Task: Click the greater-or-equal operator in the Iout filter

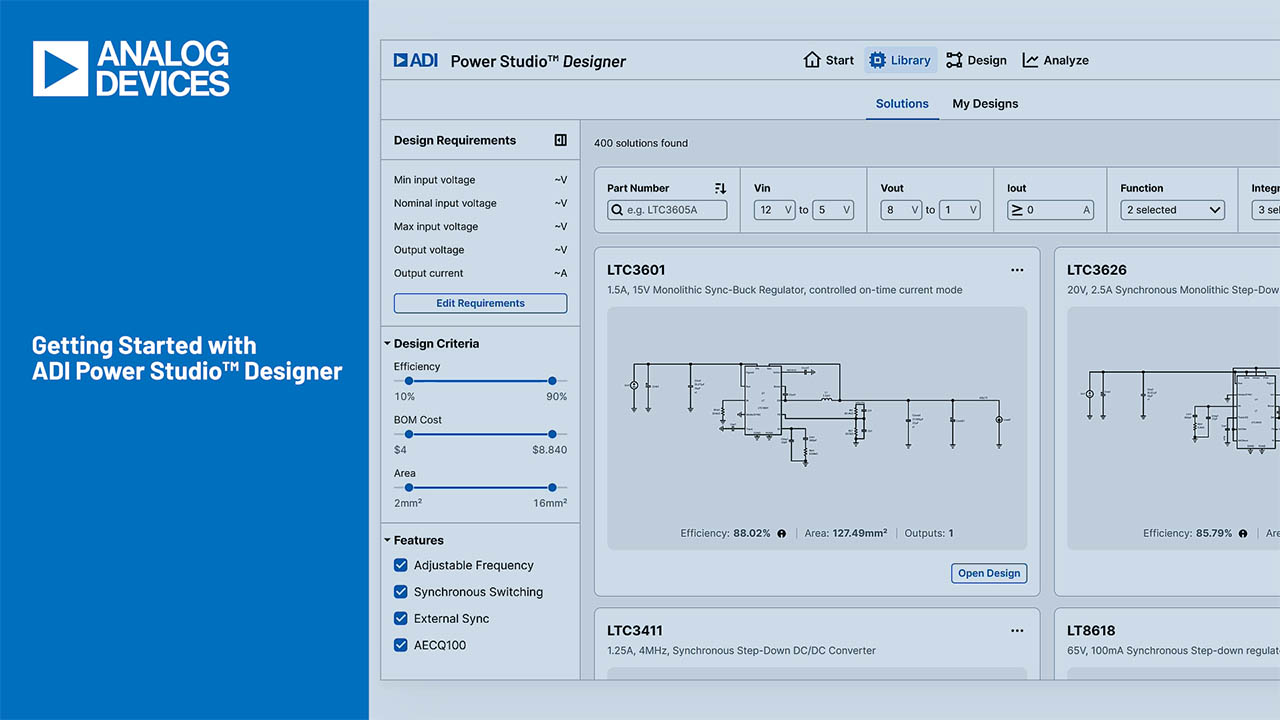Action: coord(1017,210)
